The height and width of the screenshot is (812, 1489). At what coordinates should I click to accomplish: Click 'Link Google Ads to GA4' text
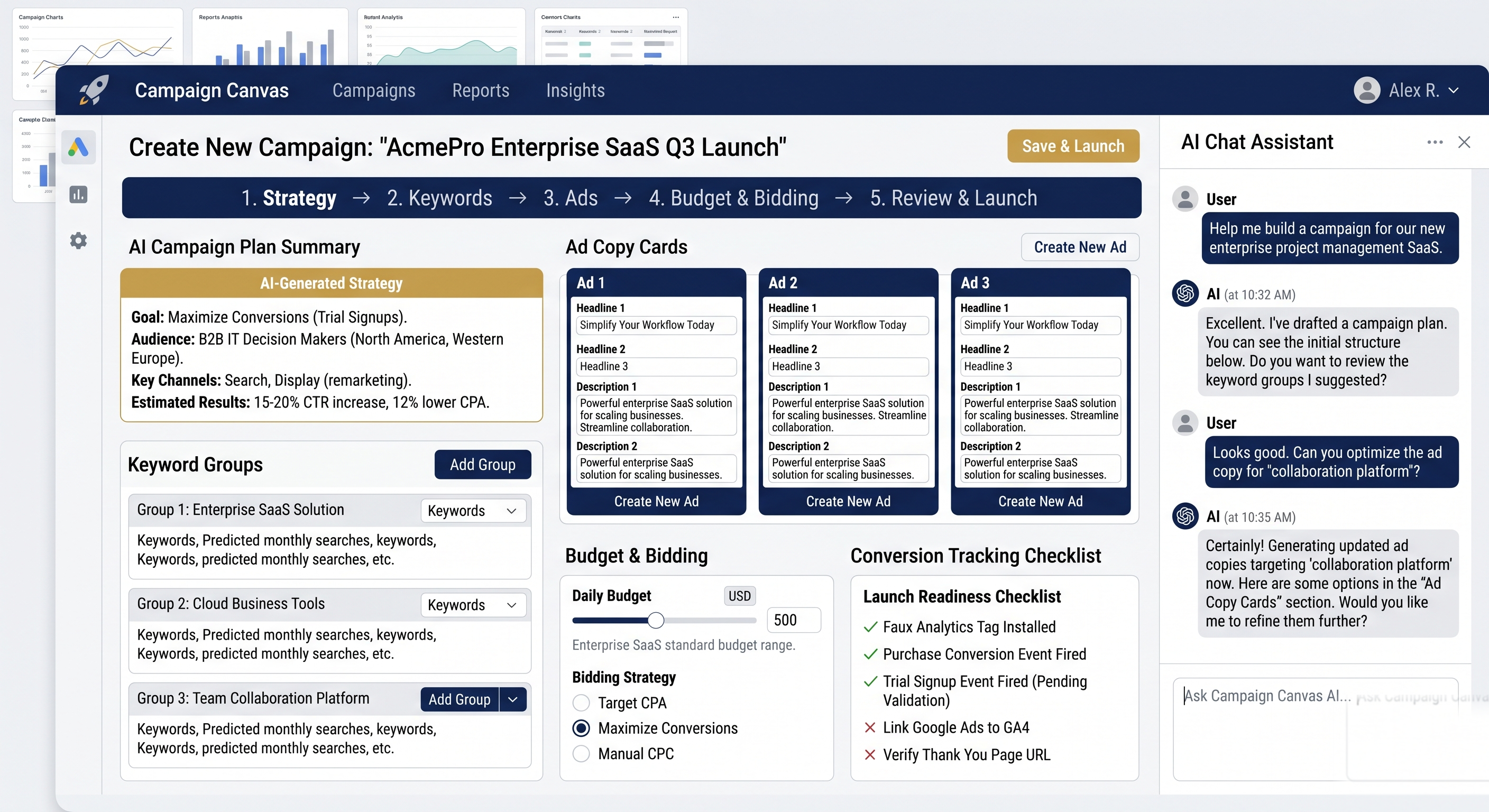(x=956, y=727)
